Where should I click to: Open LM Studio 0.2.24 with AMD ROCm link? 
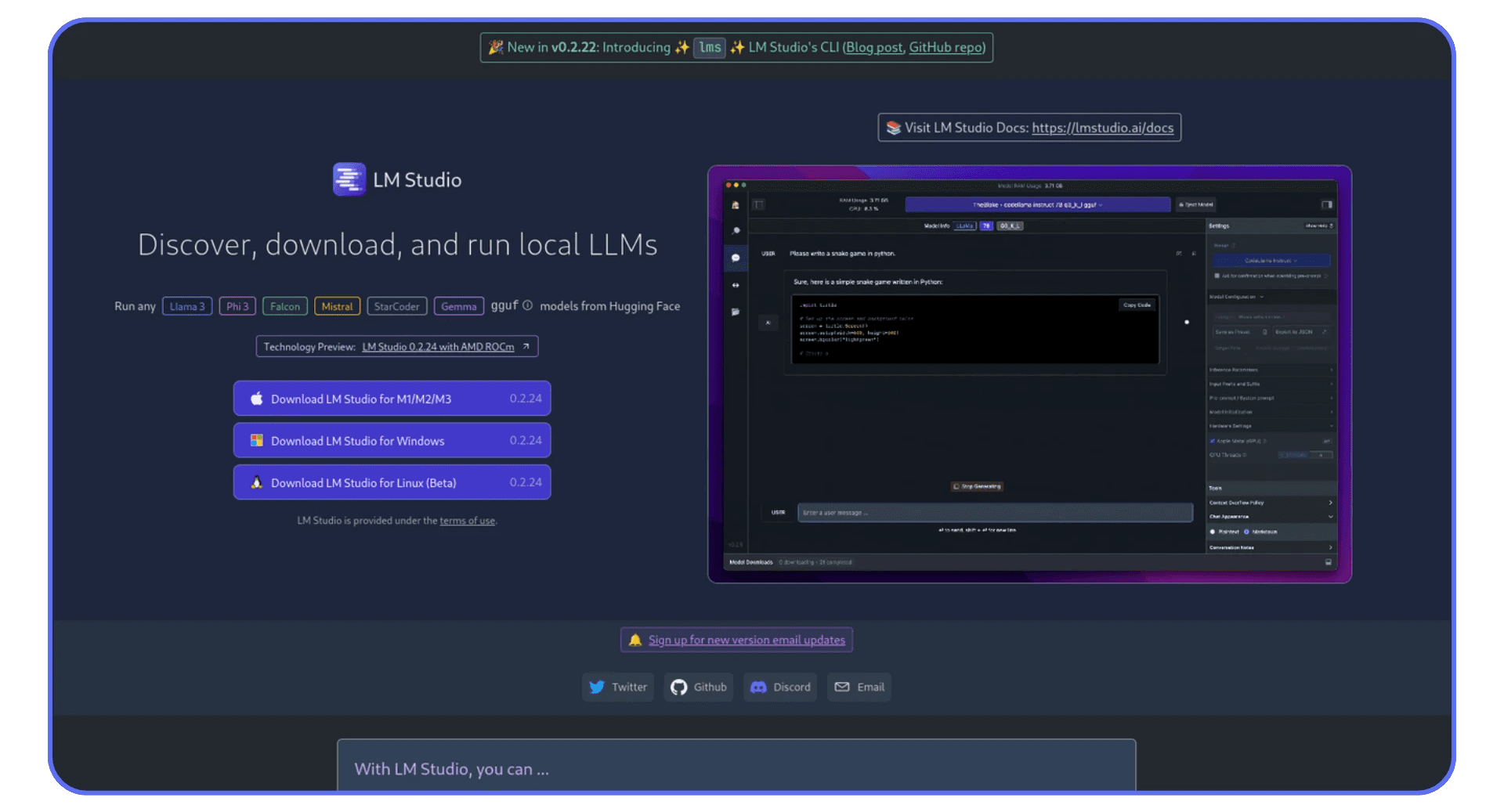[438, 346]
